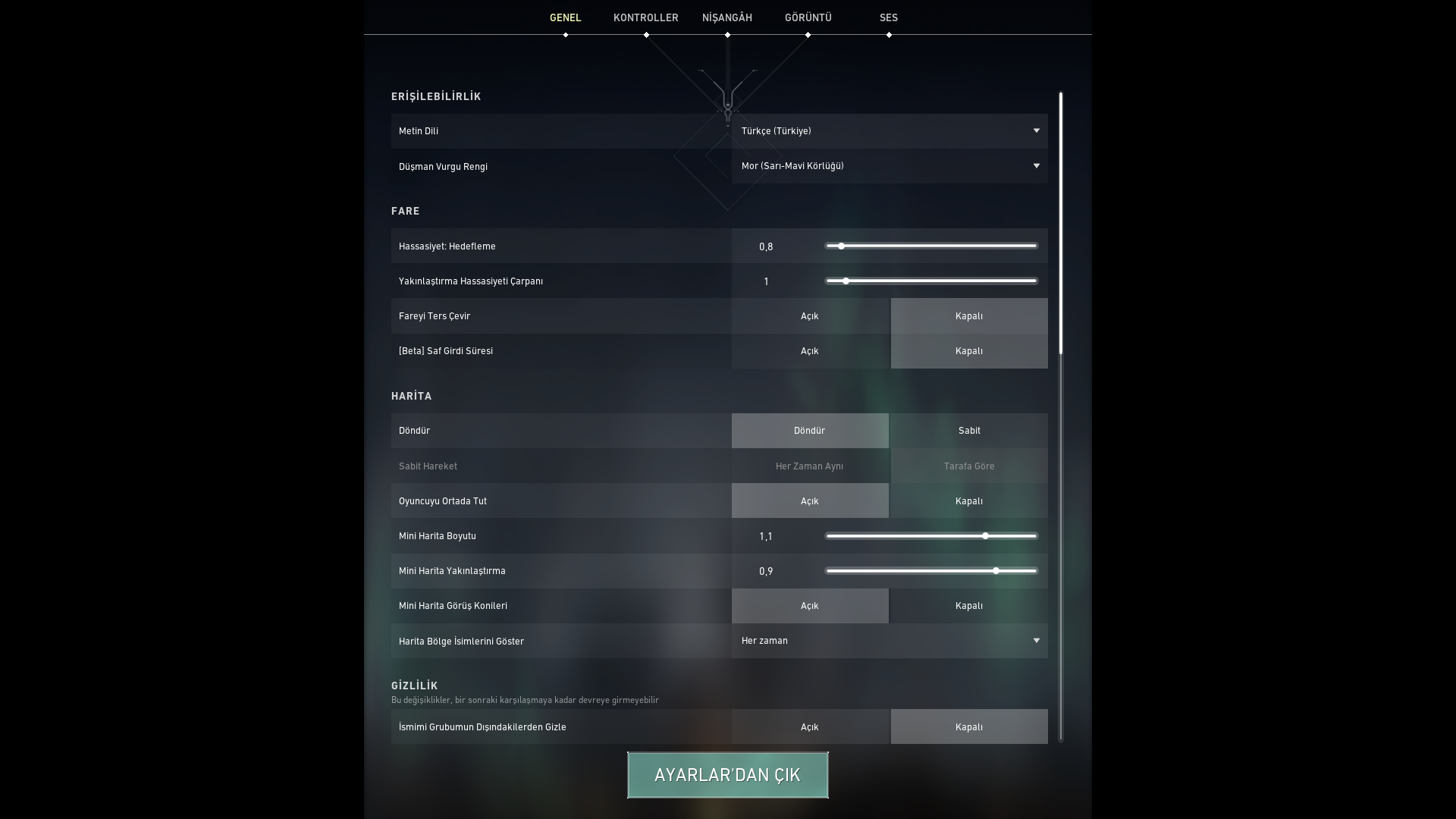Disable Mini Harita Görüş Konileri
The image size is (1456, 819).
[x=968, y=606]
